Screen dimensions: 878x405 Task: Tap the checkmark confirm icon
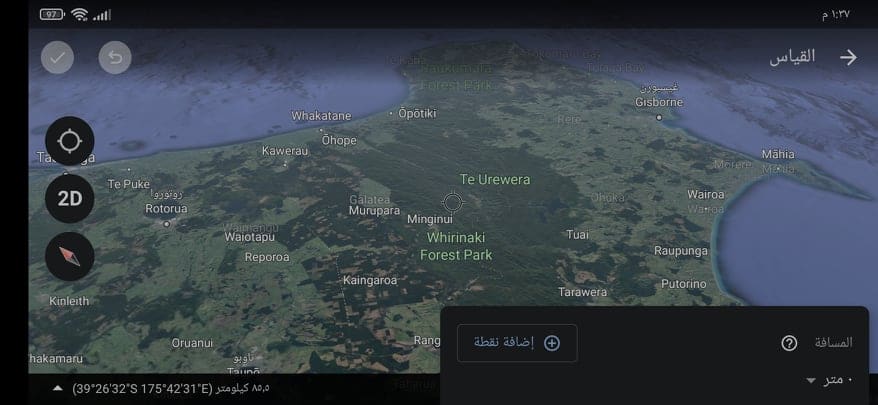point(57,57)
